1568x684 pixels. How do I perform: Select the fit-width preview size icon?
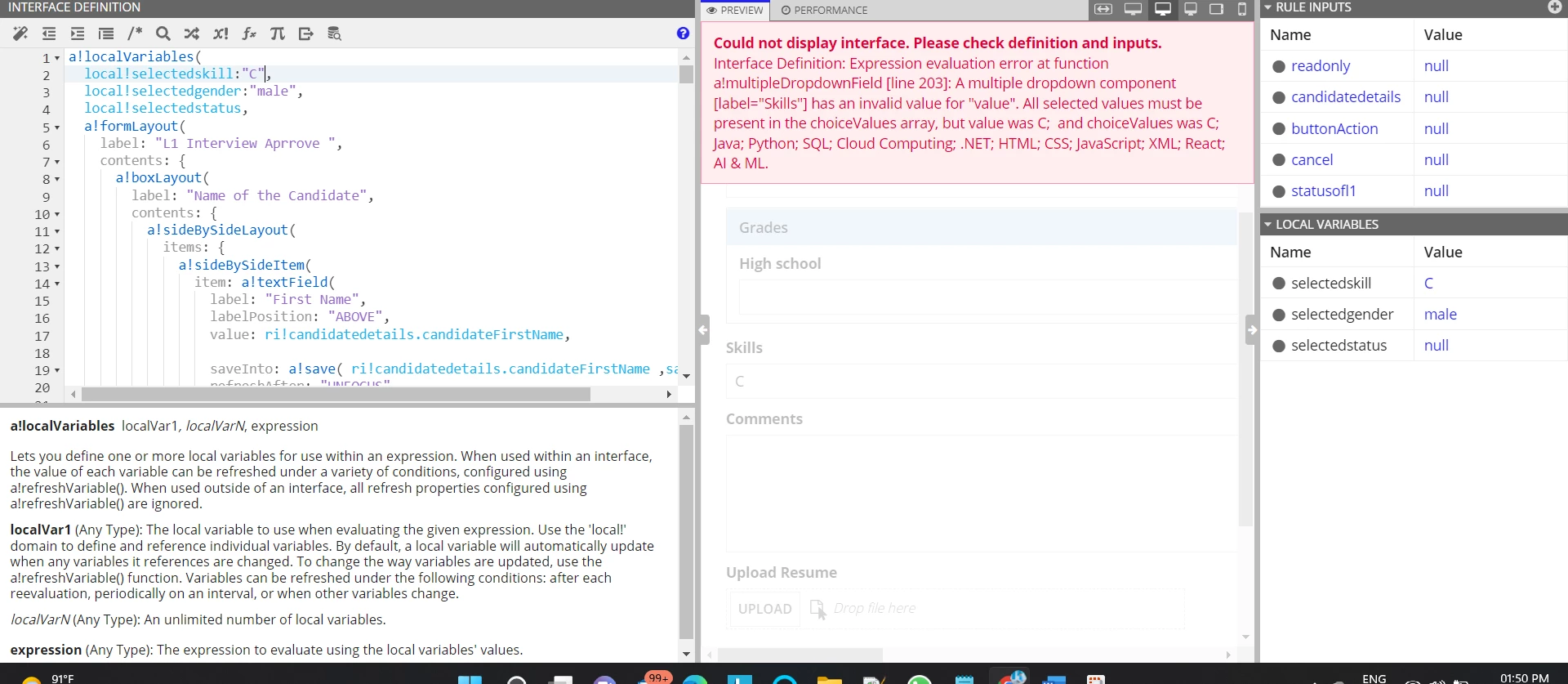pos(1103,9)
